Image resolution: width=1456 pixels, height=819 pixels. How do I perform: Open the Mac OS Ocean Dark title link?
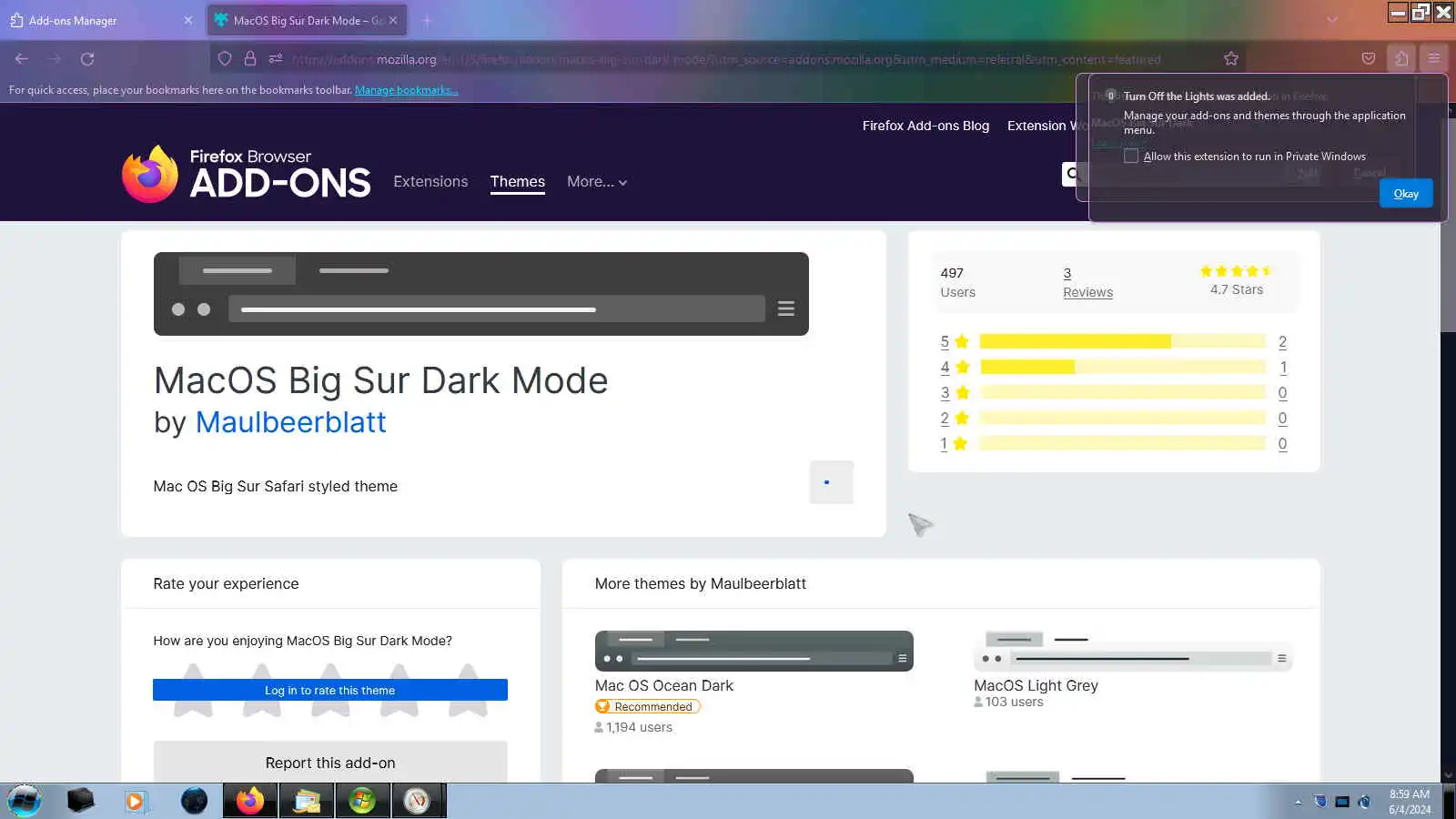664,685
